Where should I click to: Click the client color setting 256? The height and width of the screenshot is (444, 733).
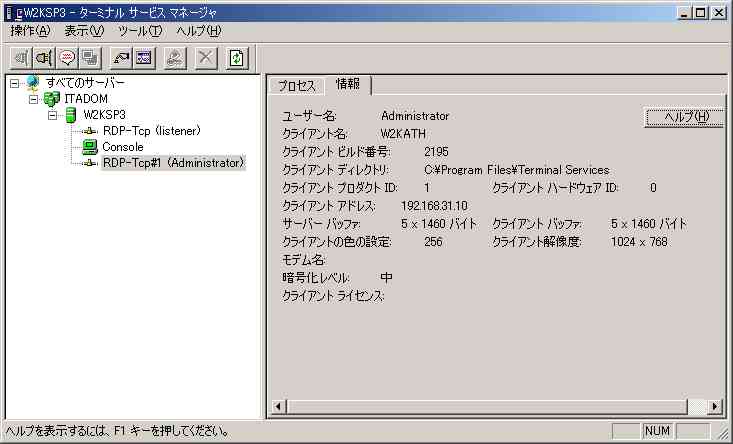pyautogui.click(x=433, y=242)
